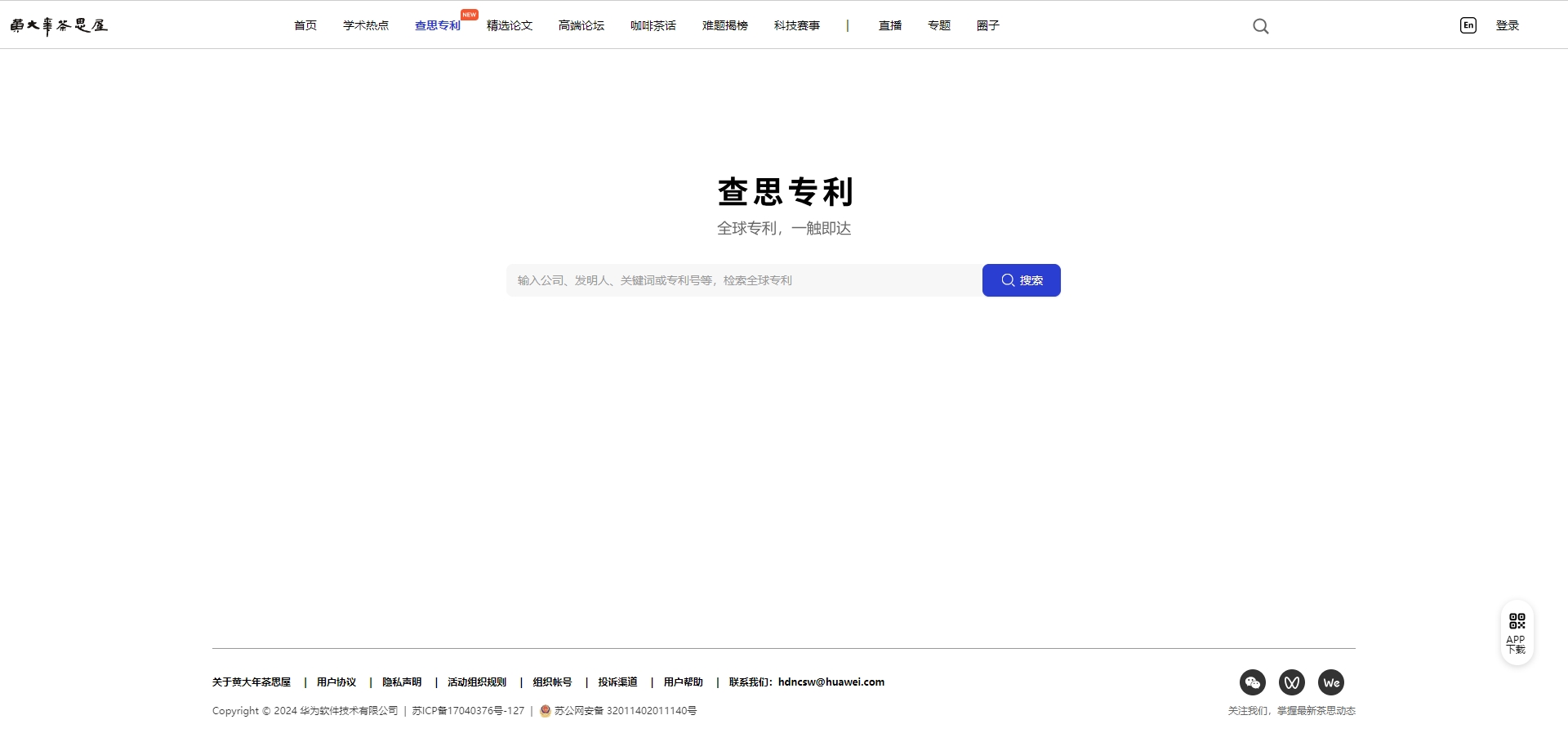This screenshot has height=751, width=1568.
Task: Click the hdncsw@huawei.com contact email
Action: tap(831, 682)
